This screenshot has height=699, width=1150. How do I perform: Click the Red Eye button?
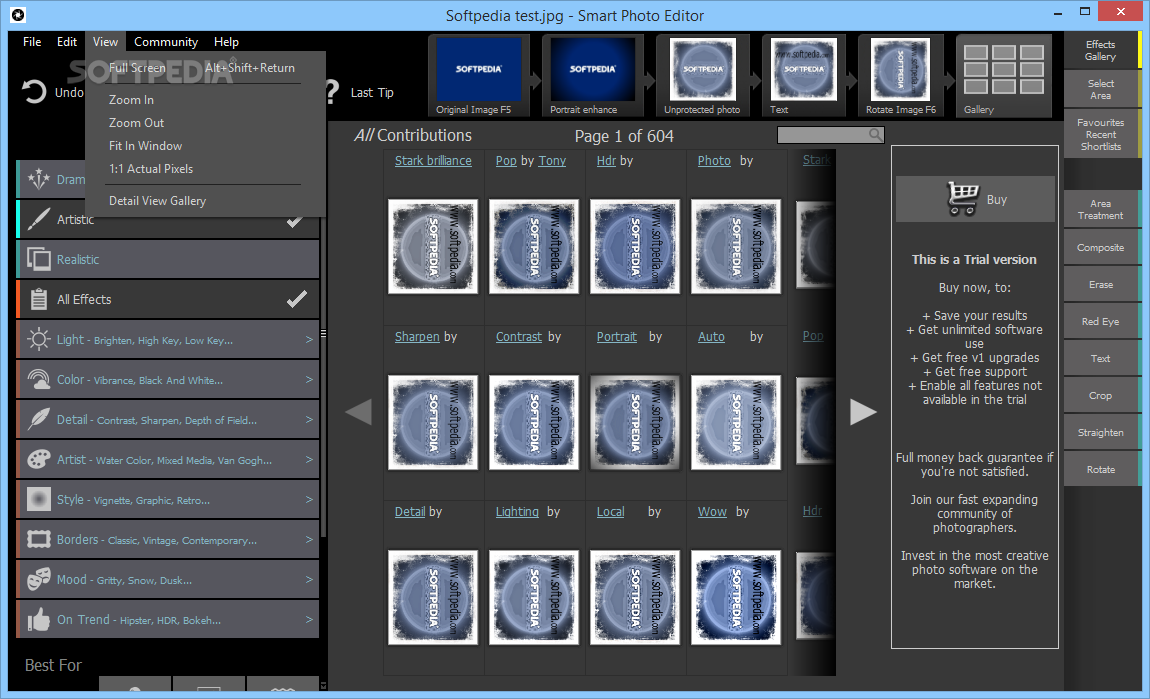pos(1100,321)
